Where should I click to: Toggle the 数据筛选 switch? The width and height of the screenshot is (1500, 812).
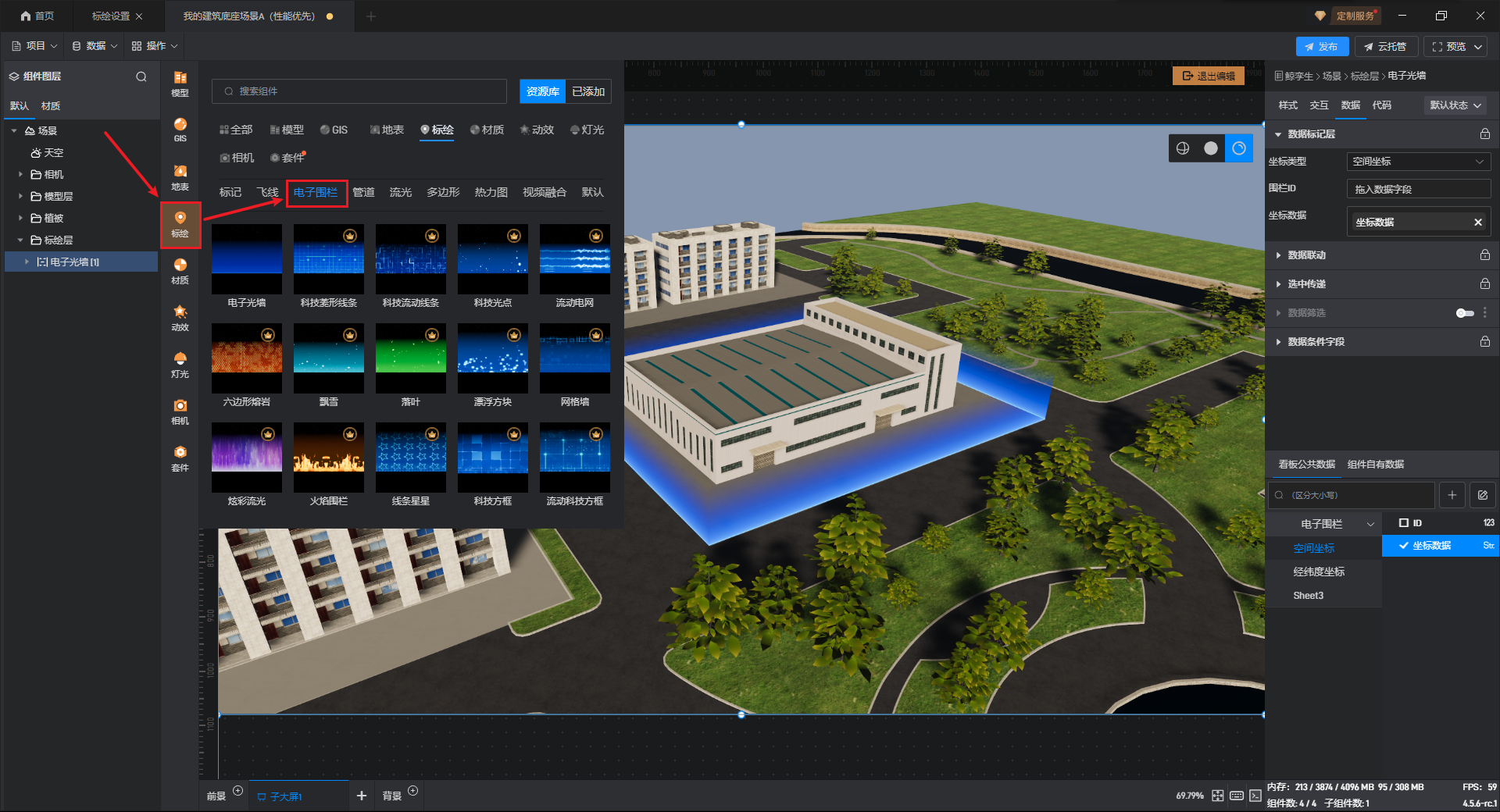tap(1464, 313)
